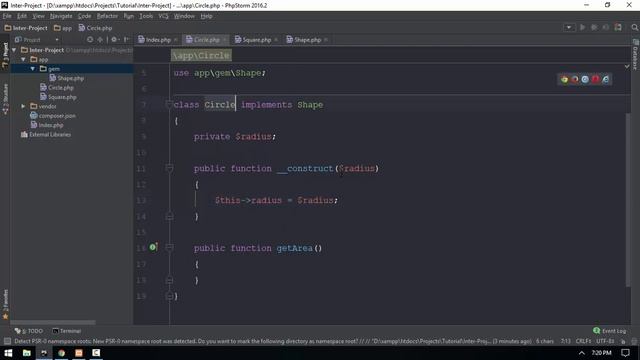The height and width of the screenshot is (360, 640).
Task: Open the Event Log
Action: (610, 331)
